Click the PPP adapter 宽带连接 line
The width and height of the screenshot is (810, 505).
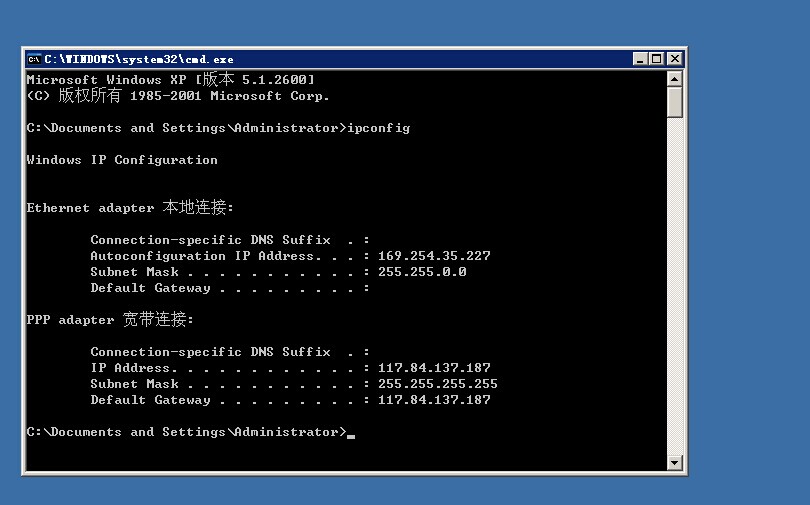pos(110,320)
